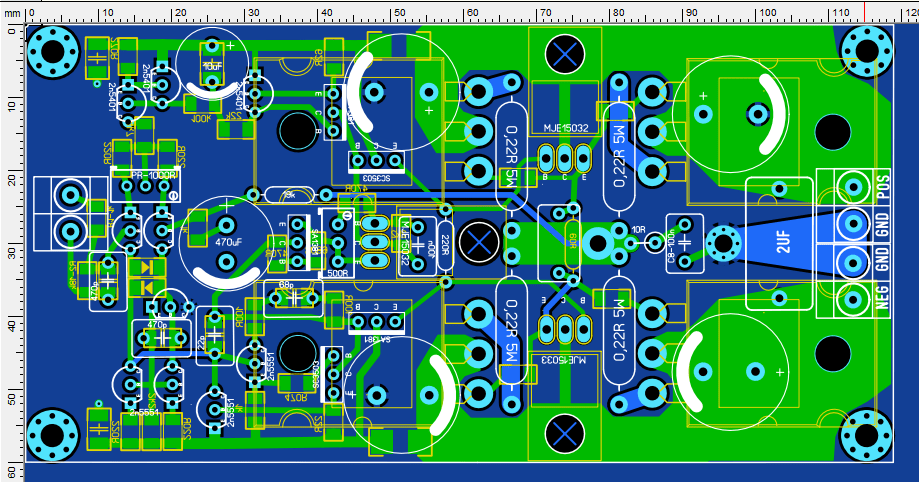
Task: Click the lower-left 0,22R 5W resistor
Action: click(512, 330)
